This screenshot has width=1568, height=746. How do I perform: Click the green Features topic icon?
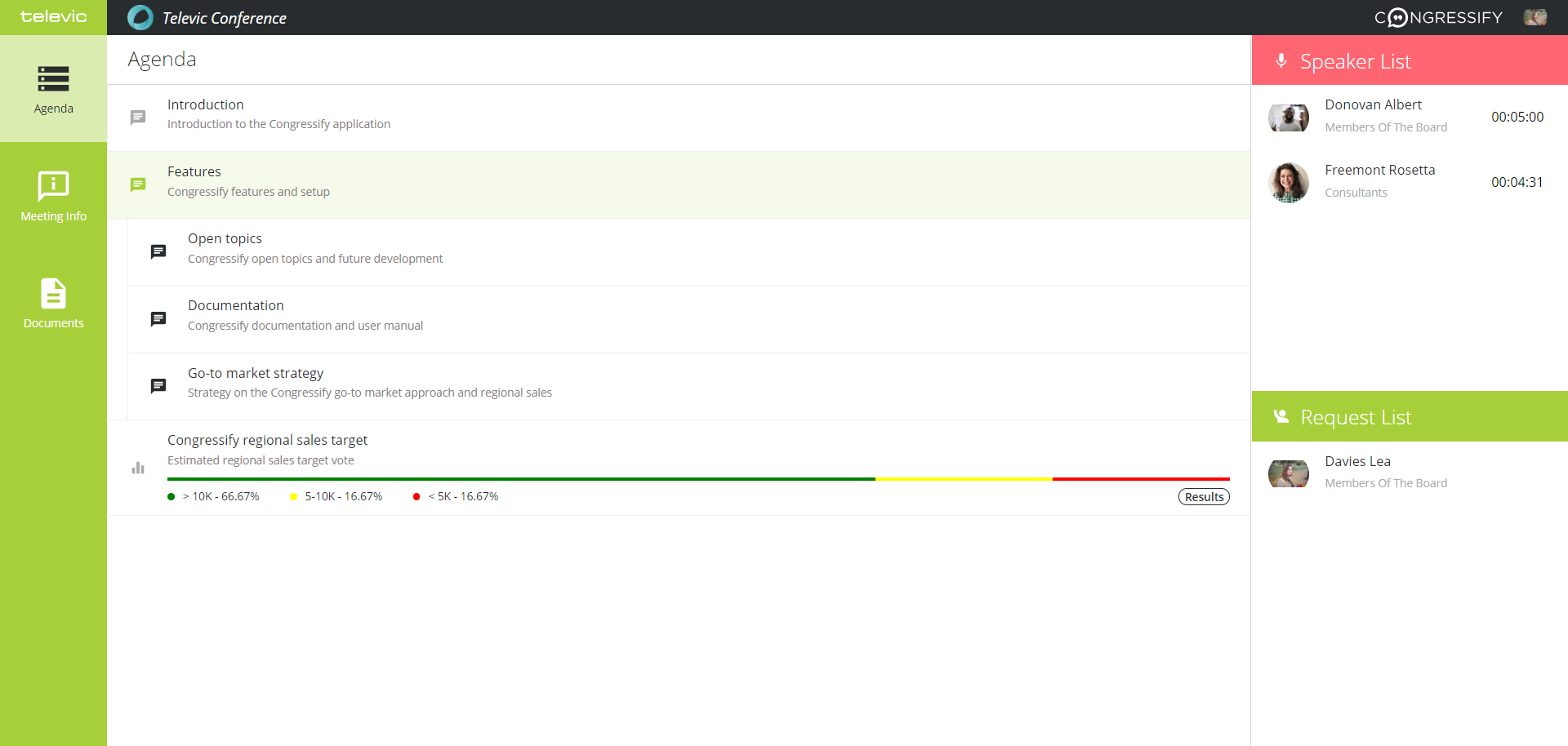coord(138,185)
